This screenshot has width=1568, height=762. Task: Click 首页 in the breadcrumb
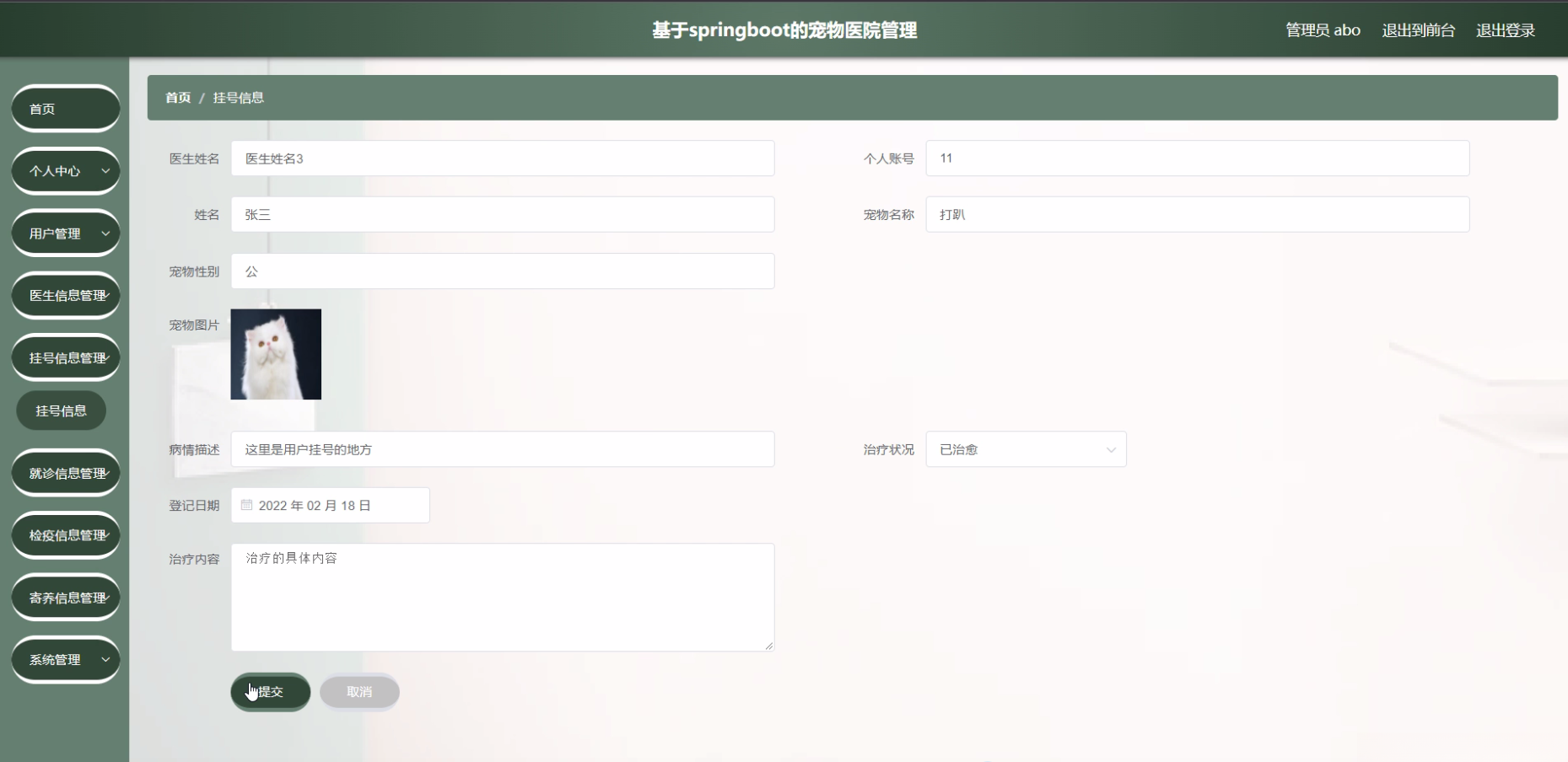tap(178, 97)
